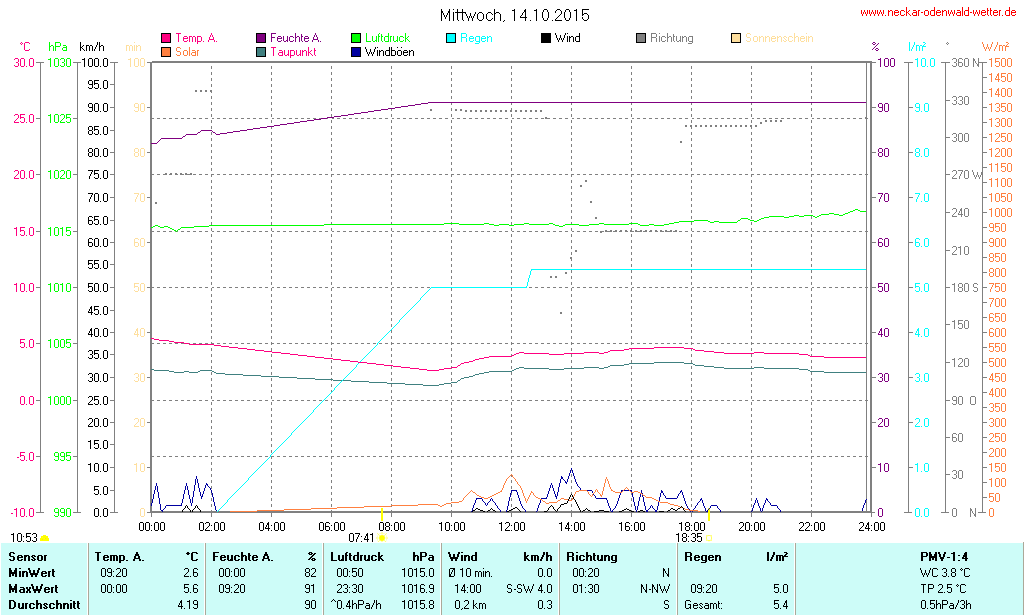Screen dimensions: 1024x615
Task: Click the orange Solar legend swatch
Action: point(165,51)
